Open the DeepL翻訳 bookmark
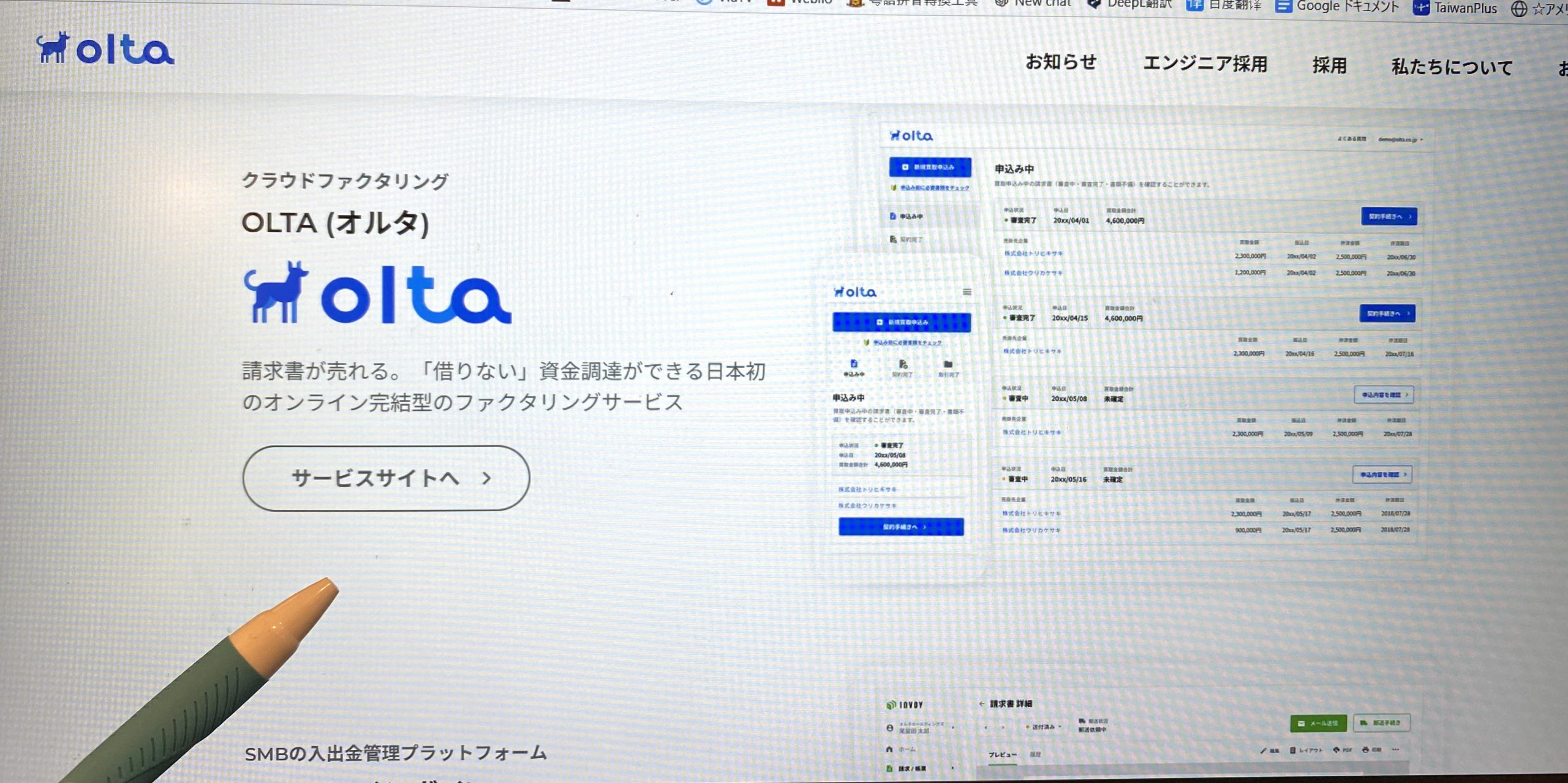The height and width of the screenshot is (783, 1568). [1128, 4]
